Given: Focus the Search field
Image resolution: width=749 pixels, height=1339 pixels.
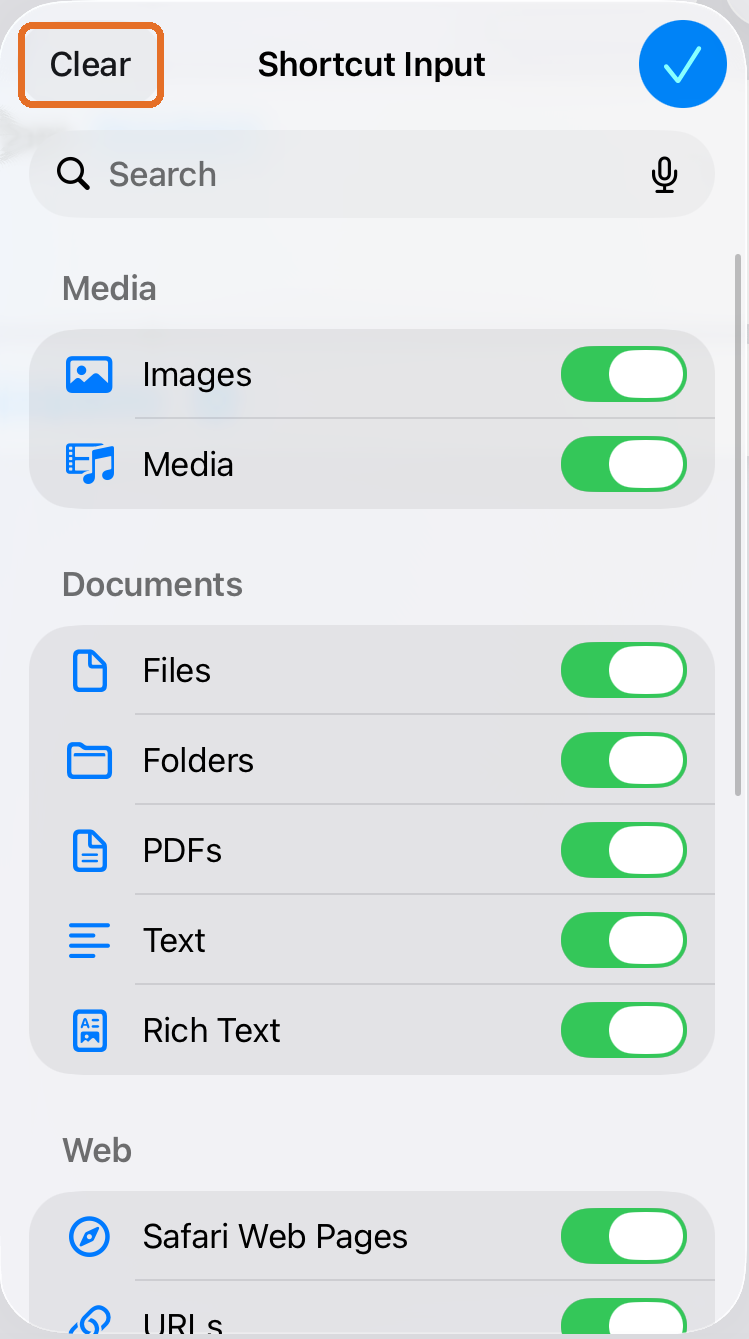Looking at the screenshot, I should (372, 174).
